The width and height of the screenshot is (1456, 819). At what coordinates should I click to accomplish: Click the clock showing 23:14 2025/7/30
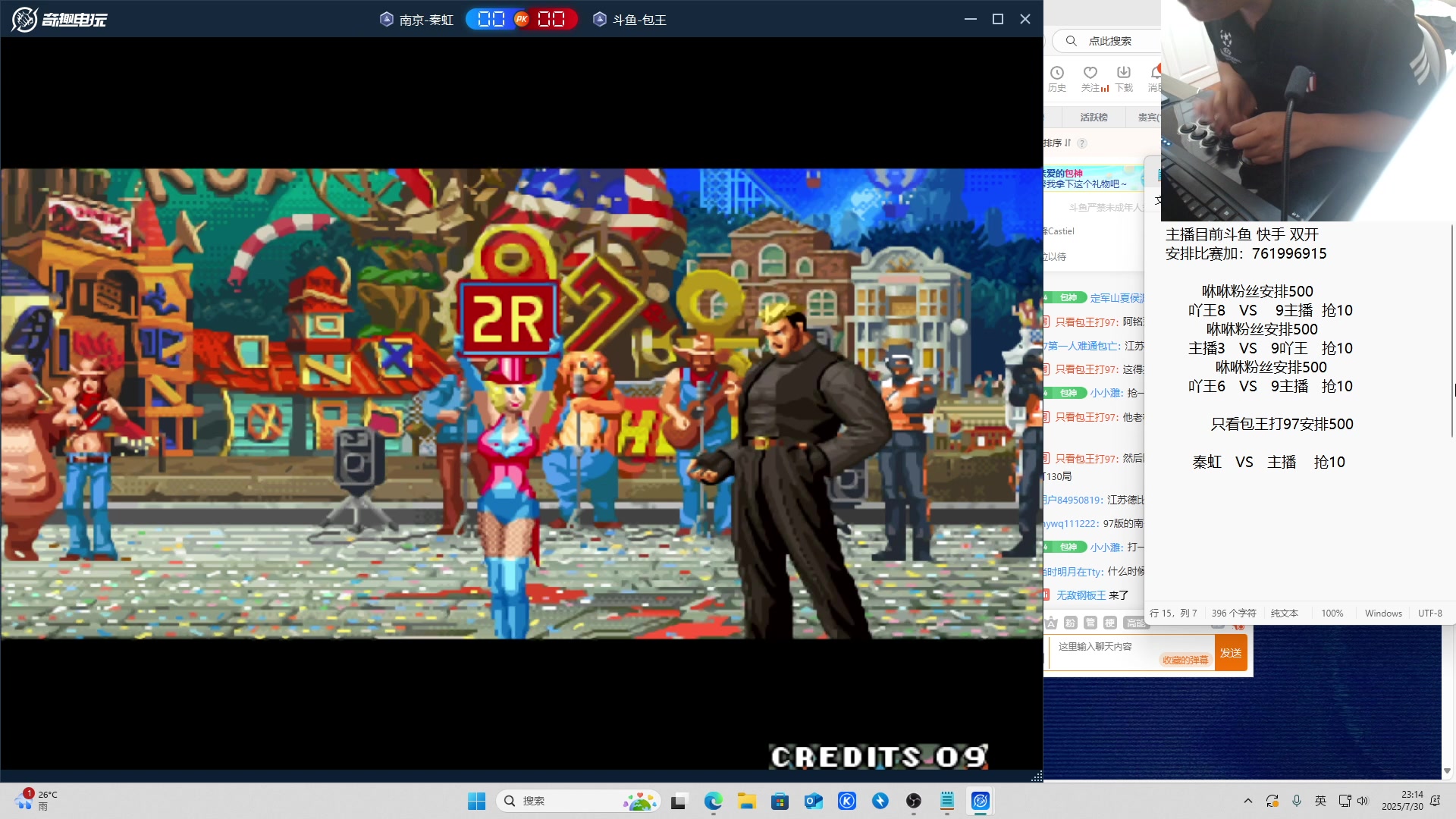tap(1402, 801)
